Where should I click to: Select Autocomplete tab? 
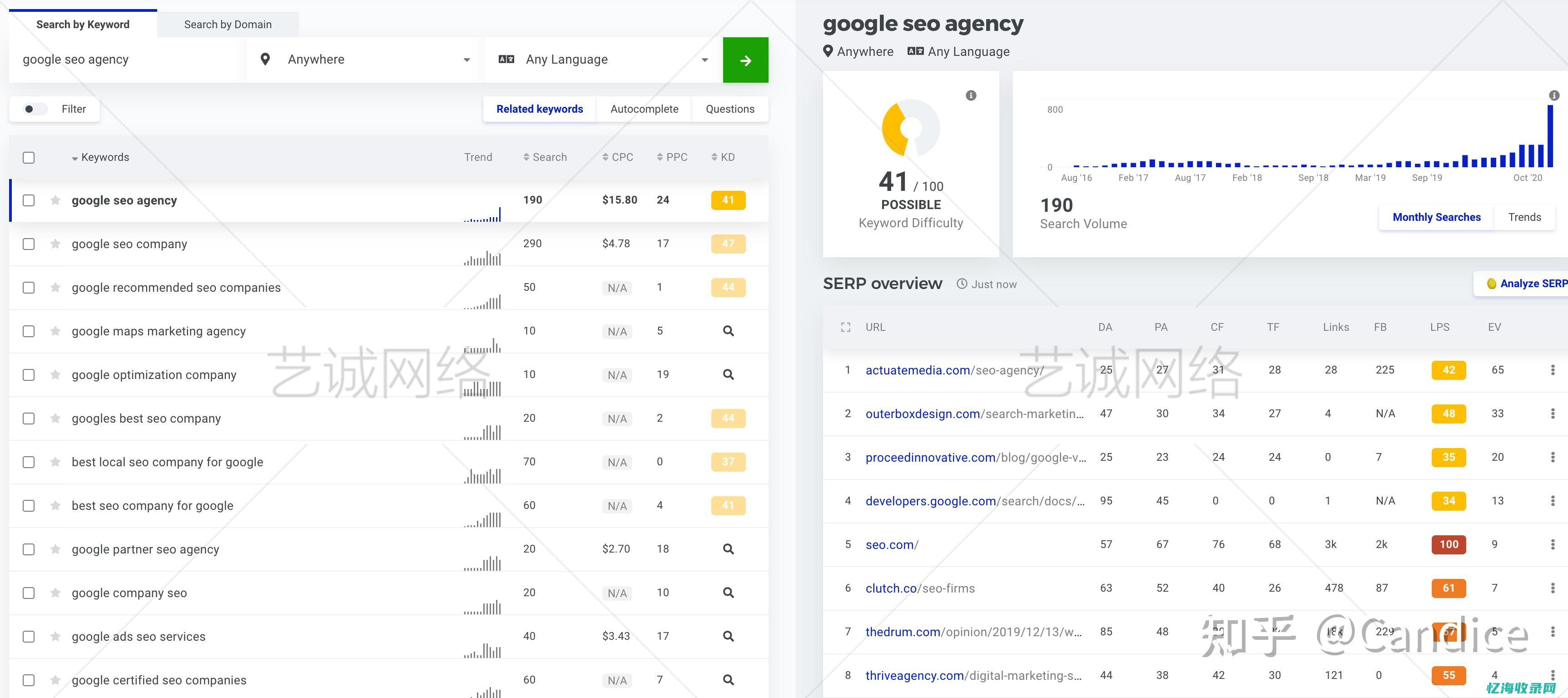coord(644,109)
